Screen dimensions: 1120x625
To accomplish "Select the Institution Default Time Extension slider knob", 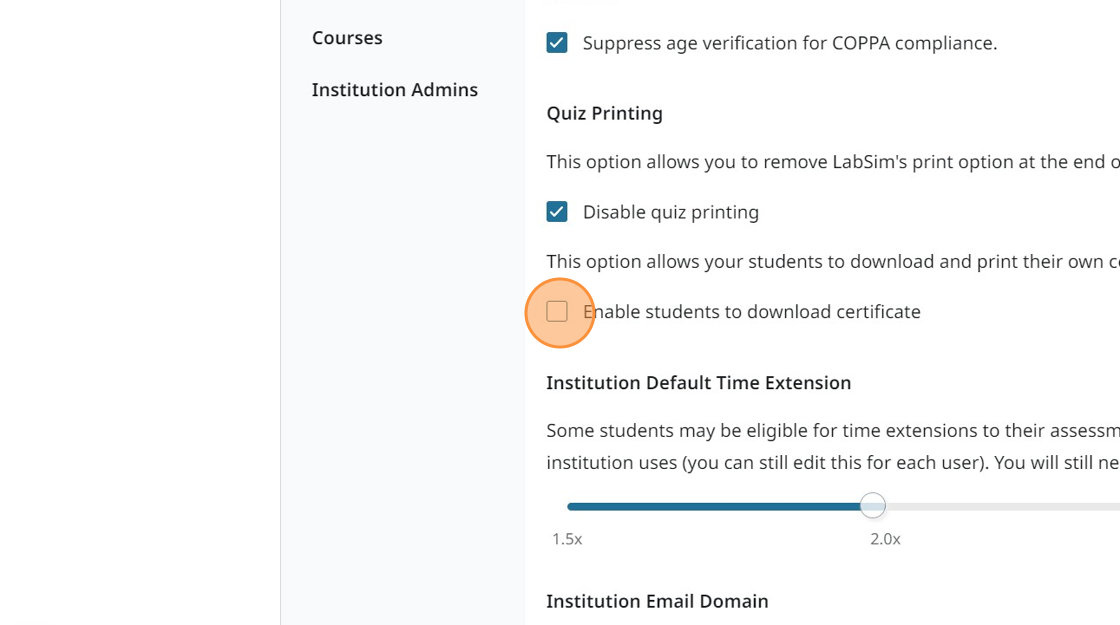I will (x=872, y=506).
